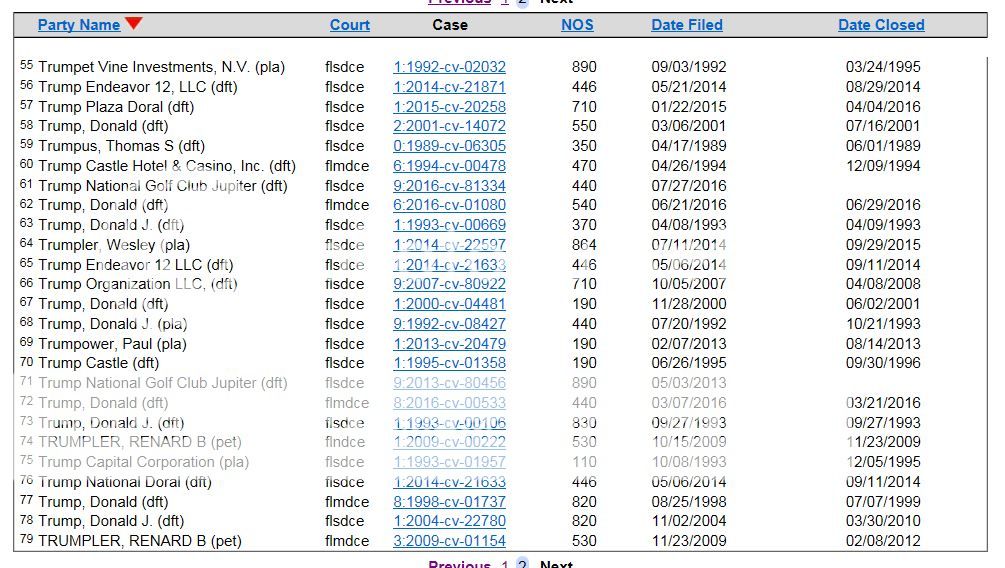Screen dimensions: 1005x568
Task: Click date filed 11/28/2000
Action: pyautogui.click(x=689, y=303)
